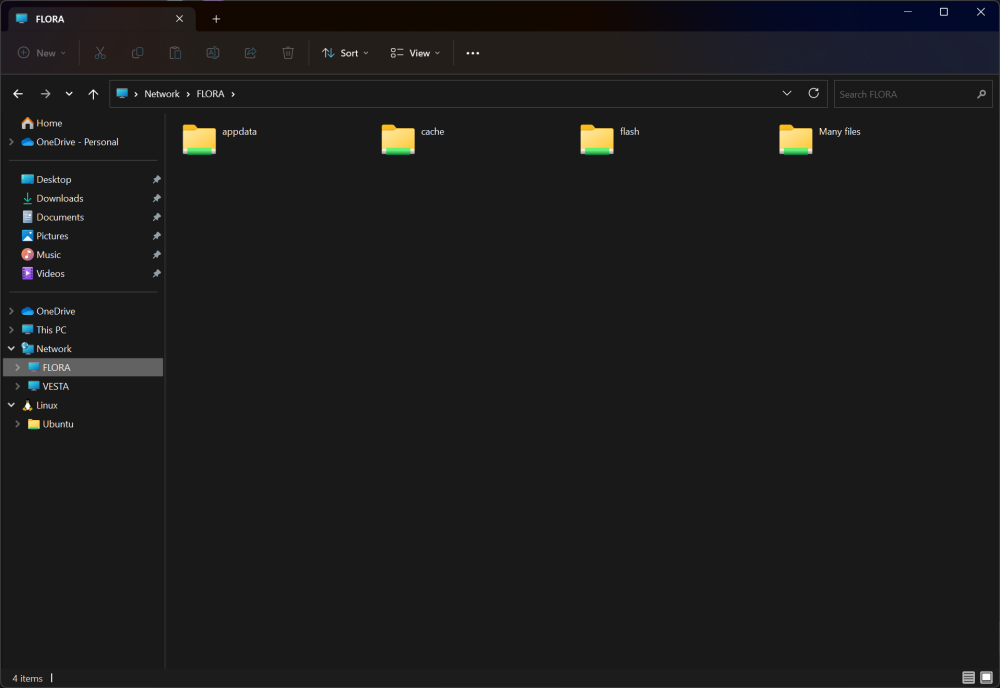
Task: Go up one level arrow
Action: tap(93, 94)
